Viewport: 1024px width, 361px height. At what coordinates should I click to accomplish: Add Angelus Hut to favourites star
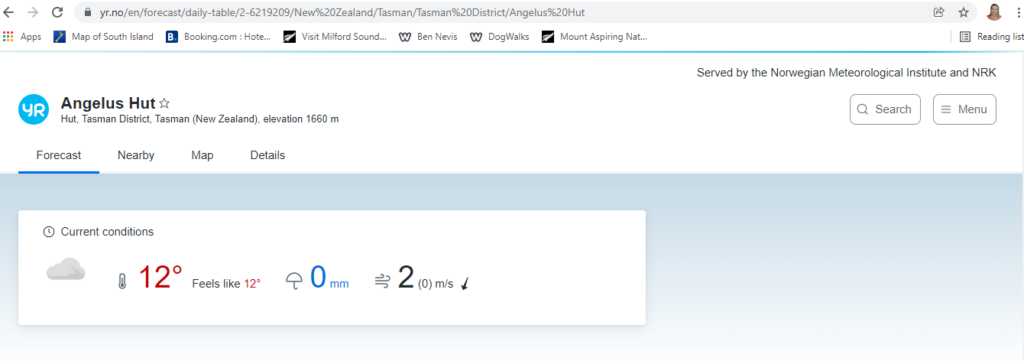point(165,103)
